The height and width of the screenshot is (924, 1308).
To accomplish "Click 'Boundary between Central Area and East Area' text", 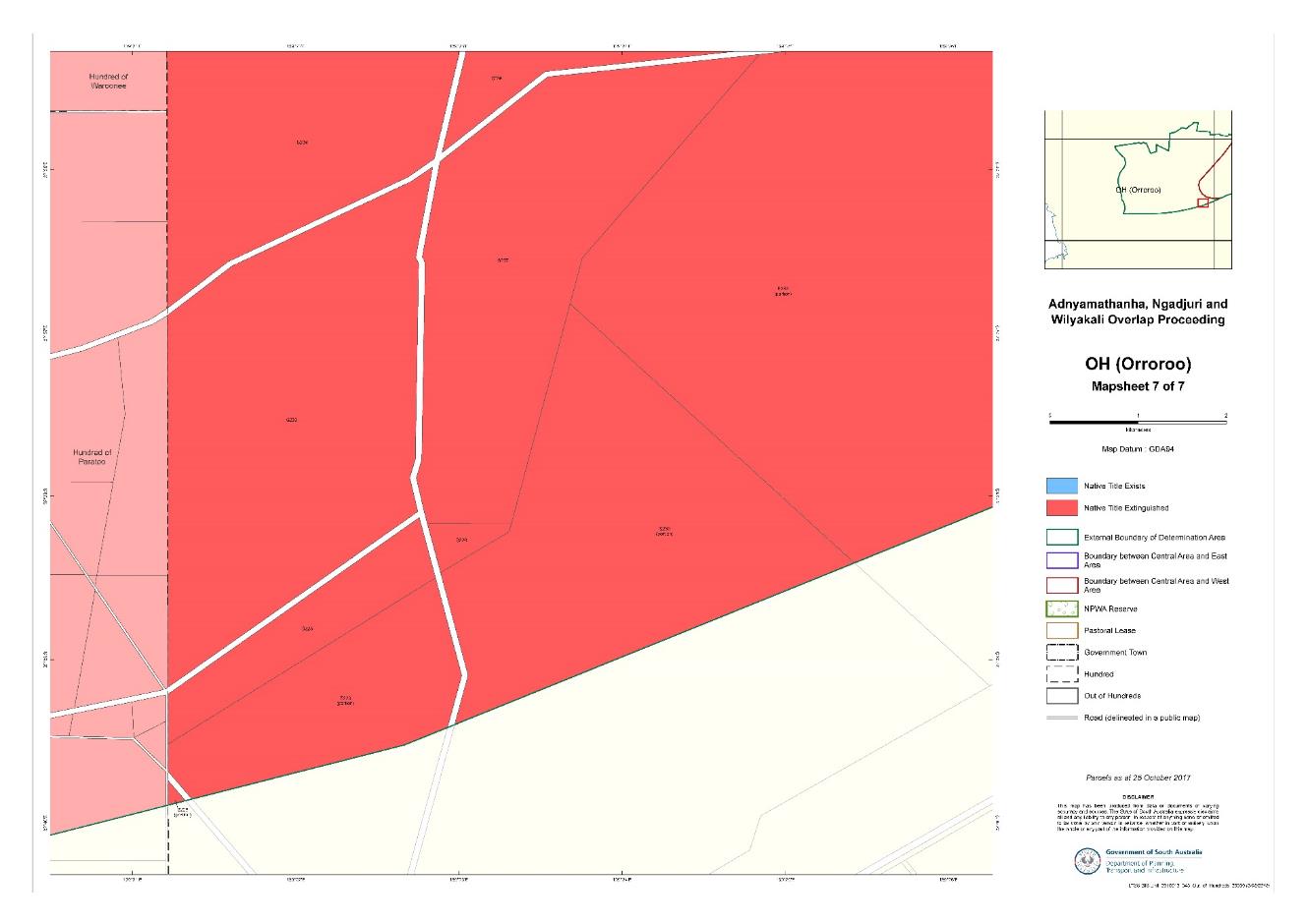I will 1156,560.
